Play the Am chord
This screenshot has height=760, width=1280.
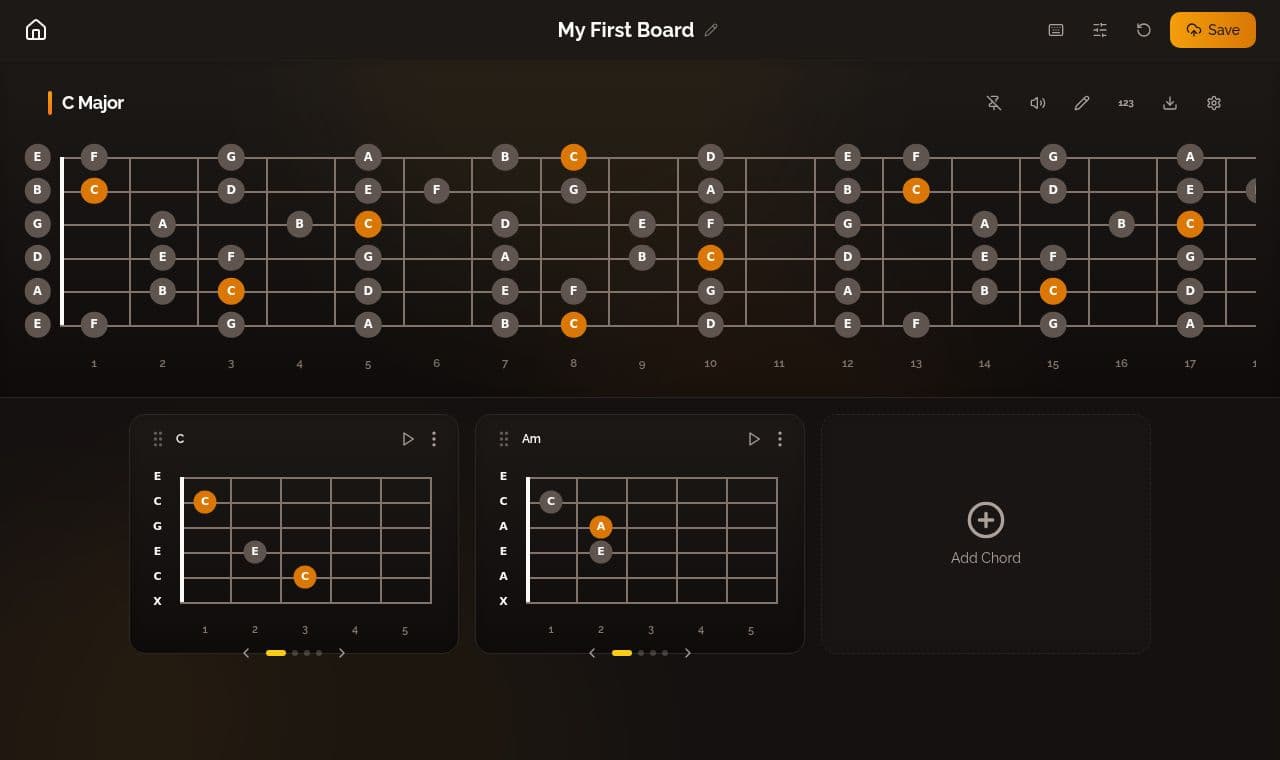pos(754,439)
